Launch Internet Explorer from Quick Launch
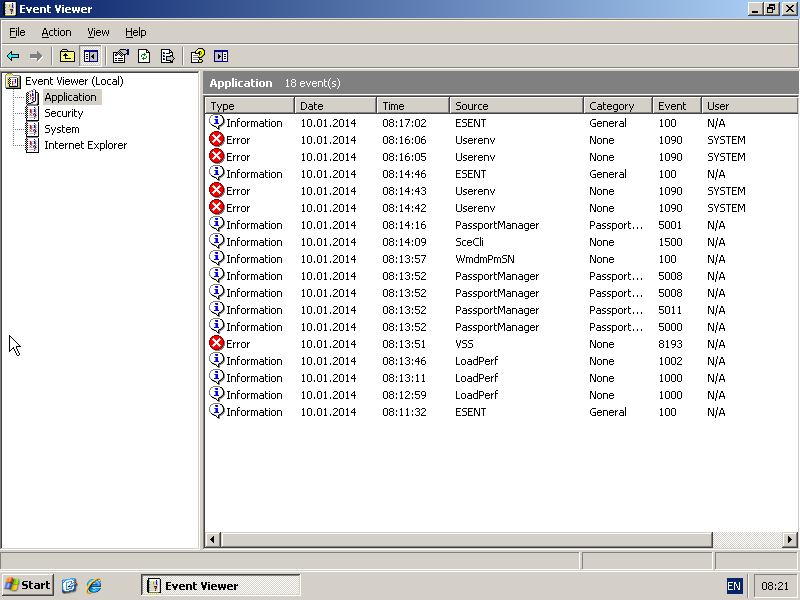Viewport: 800px width, 600px height. pyautogui.click(x=94, y=585)
